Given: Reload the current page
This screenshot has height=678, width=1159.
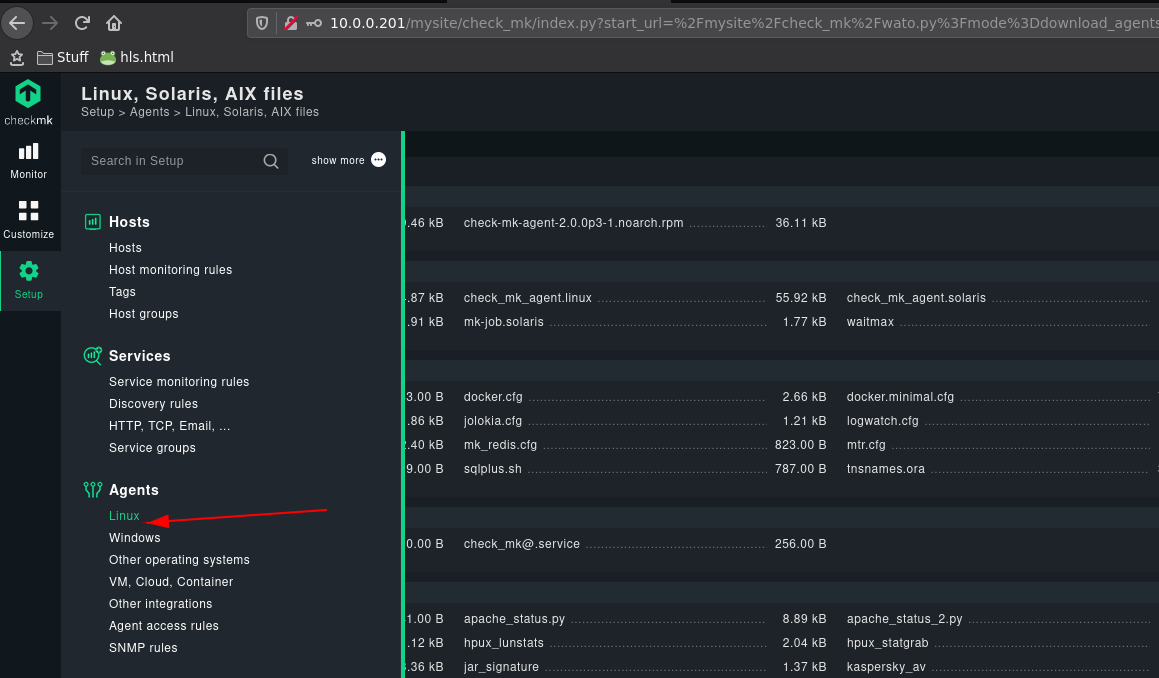Looking at the screenshot, I should pyautogui.click(x=82, y=23).
